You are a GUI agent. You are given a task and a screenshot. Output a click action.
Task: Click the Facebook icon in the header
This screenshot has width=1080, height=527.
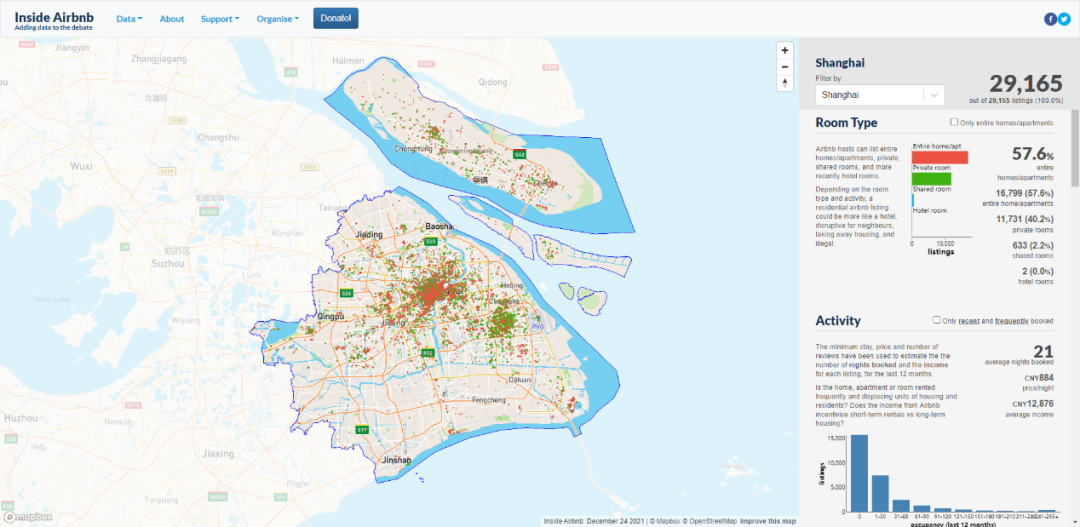coord(1050,19)
